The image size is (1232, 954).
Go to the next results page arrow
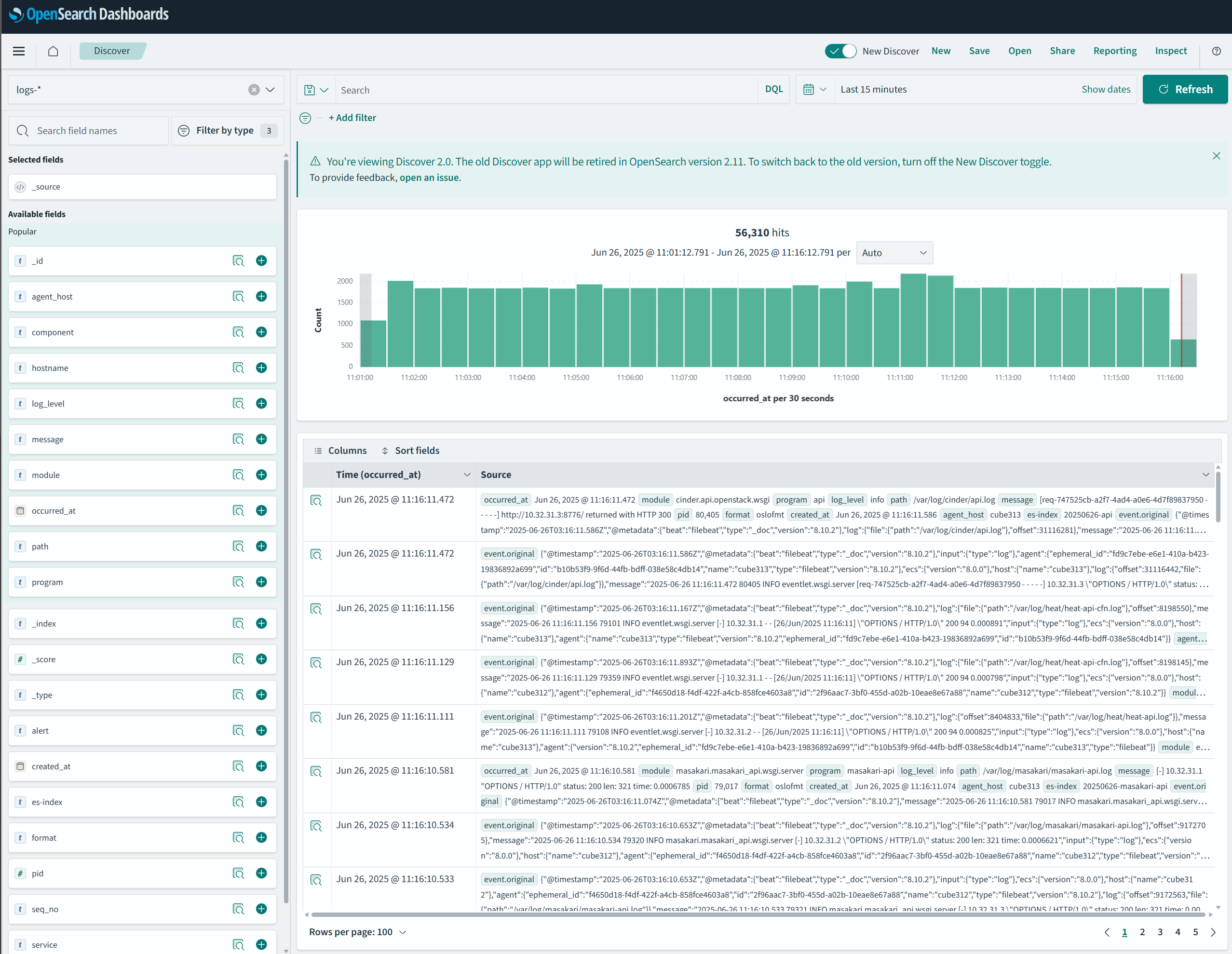pos(1213,932)
